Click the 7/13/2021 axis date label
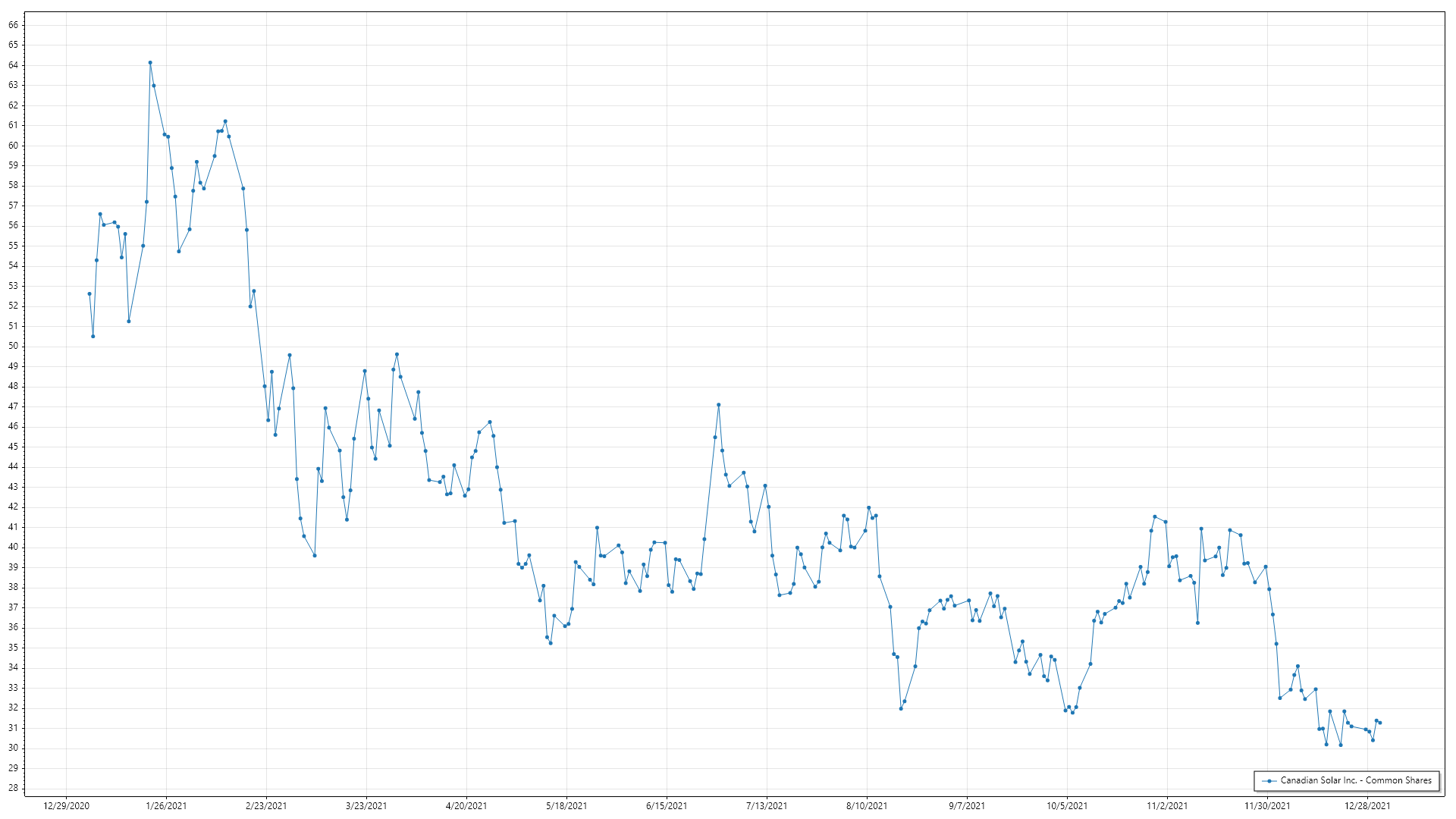The width and height of the screenshot is (1456, 819). click(x=767, y=806)
